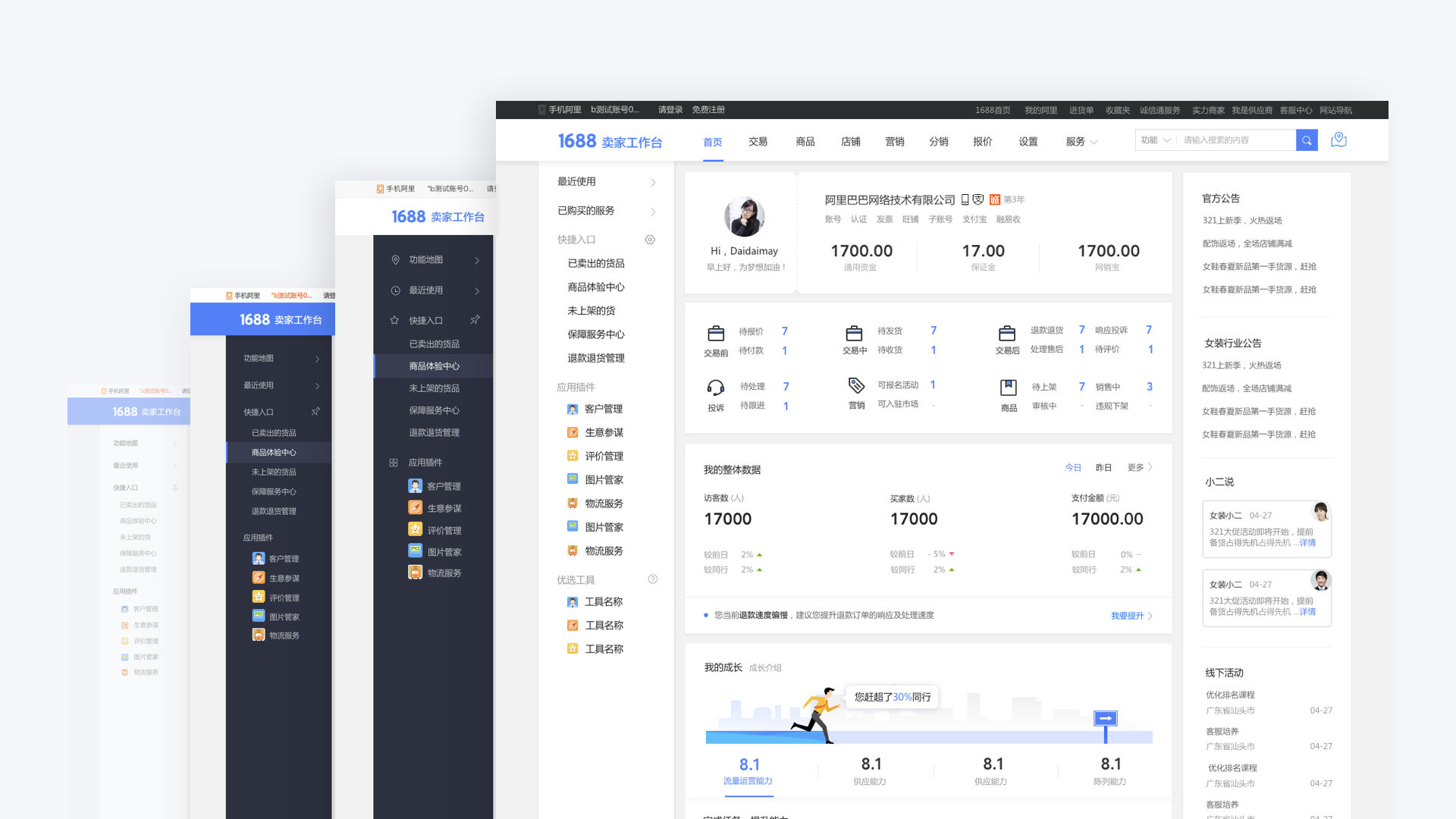
Task: Click the 生意参谋 plugin icon in main sidebar
Action: coord(573,433)
